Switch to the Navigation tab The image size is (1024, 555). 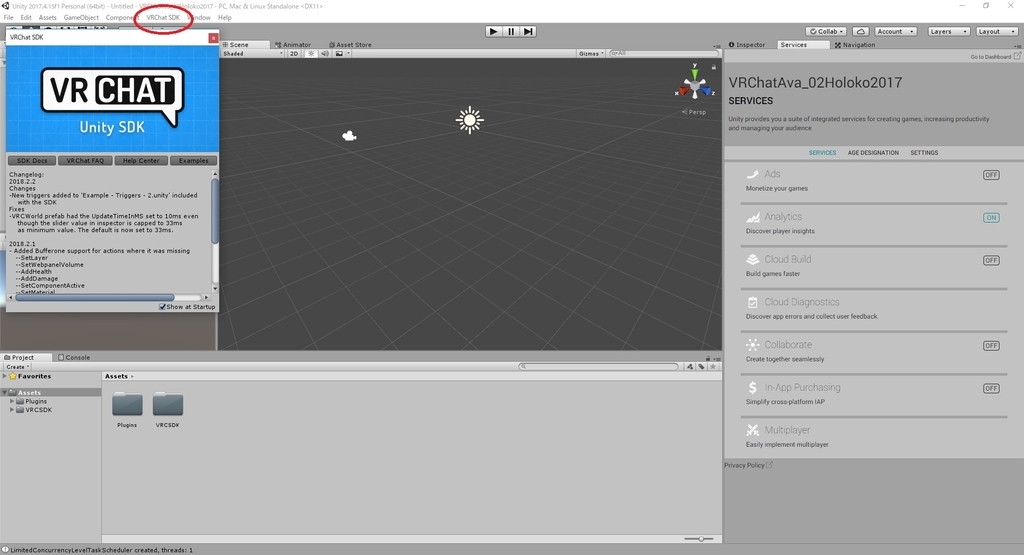(x=855, y=45)
